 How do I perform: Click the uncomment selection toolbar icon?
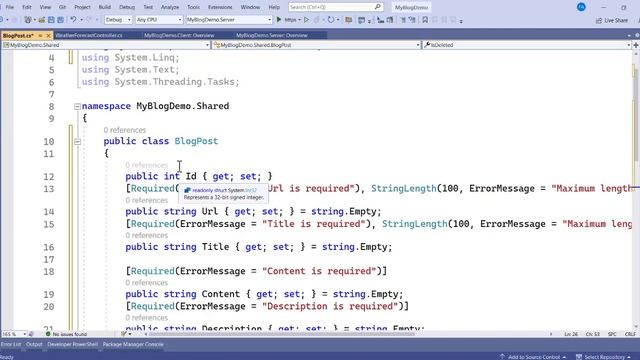point(412,20)
